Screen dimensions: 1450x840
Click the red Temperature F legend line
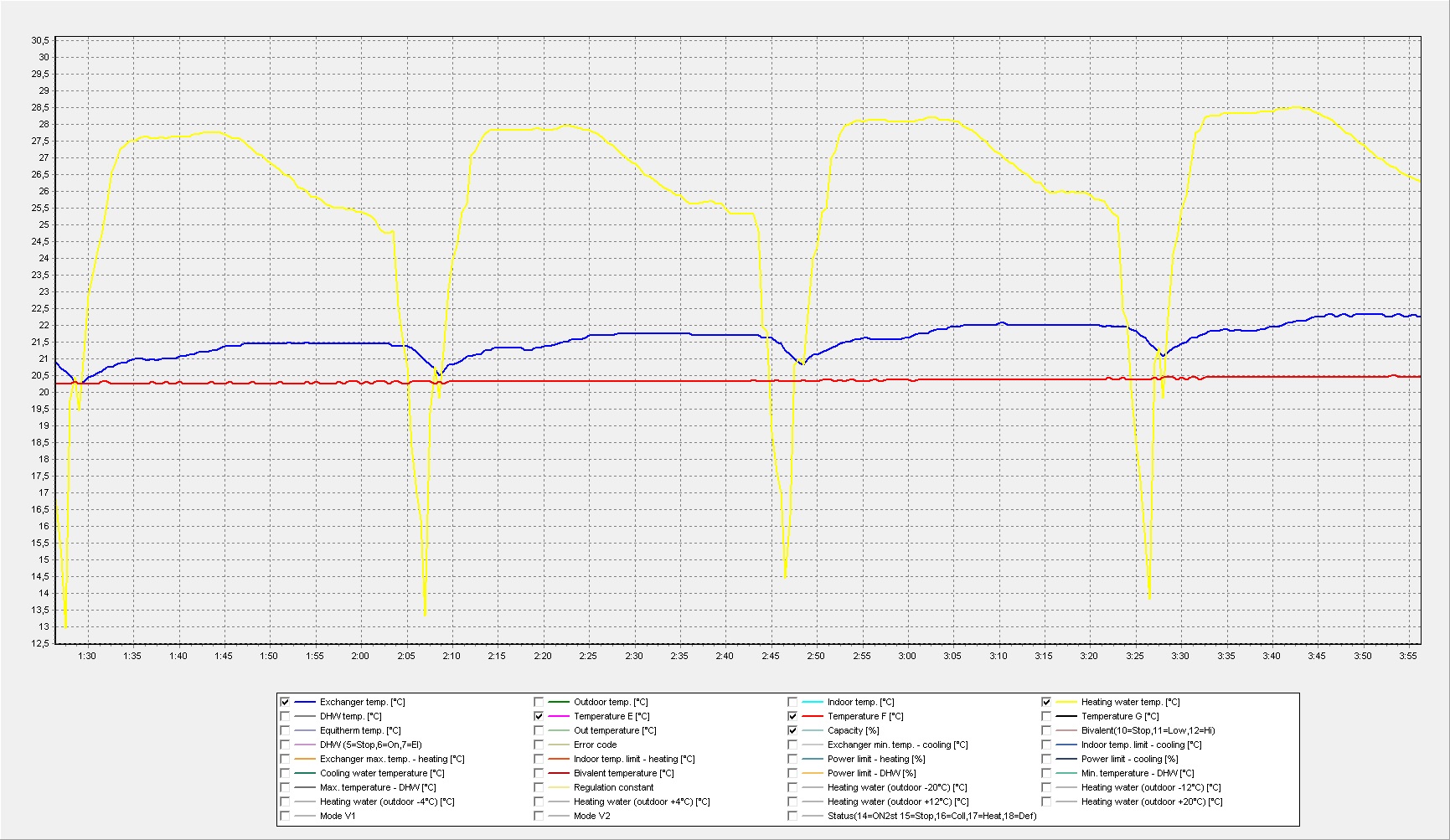pyautogui.click(x=813, y=716)
